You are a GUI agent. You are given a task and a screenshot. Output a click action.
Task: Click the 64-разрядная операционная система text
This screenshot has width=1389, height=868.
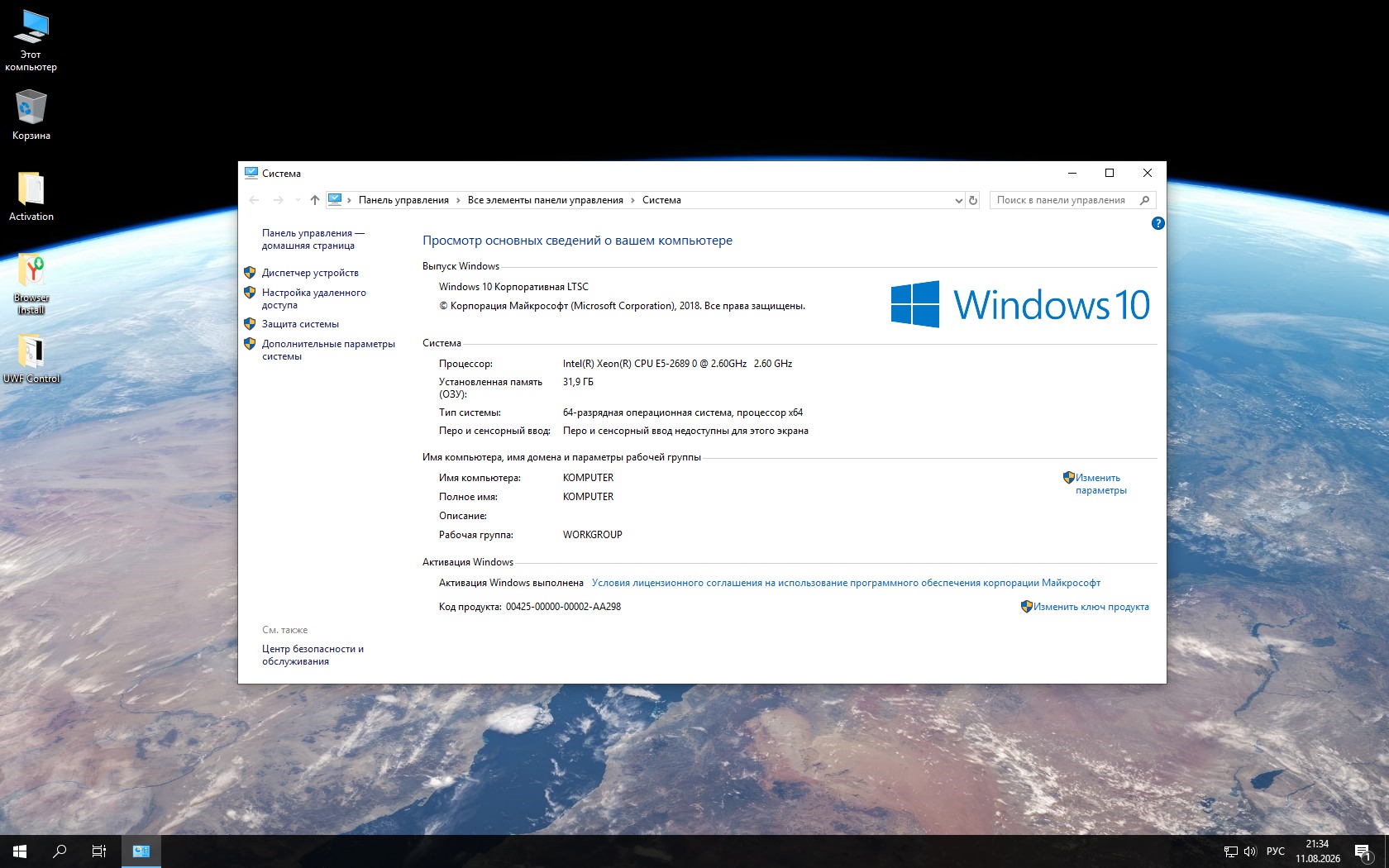(683, 413)
